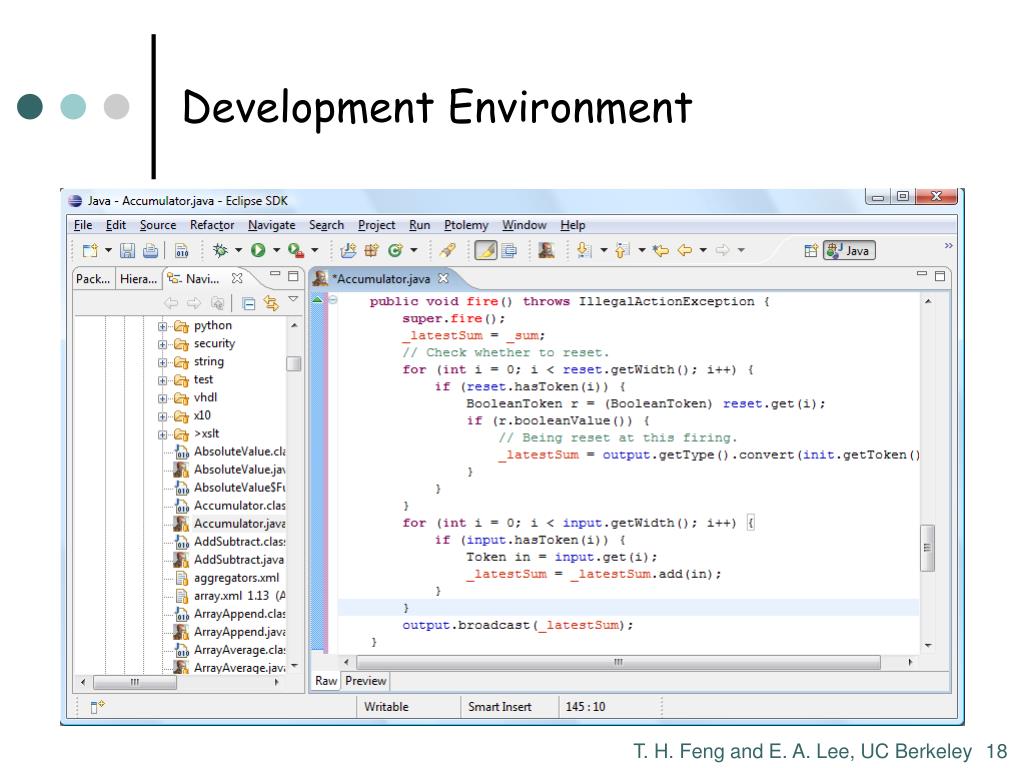
Task: Close the Accumulator.java editor tab
Action: pos(443,278)
